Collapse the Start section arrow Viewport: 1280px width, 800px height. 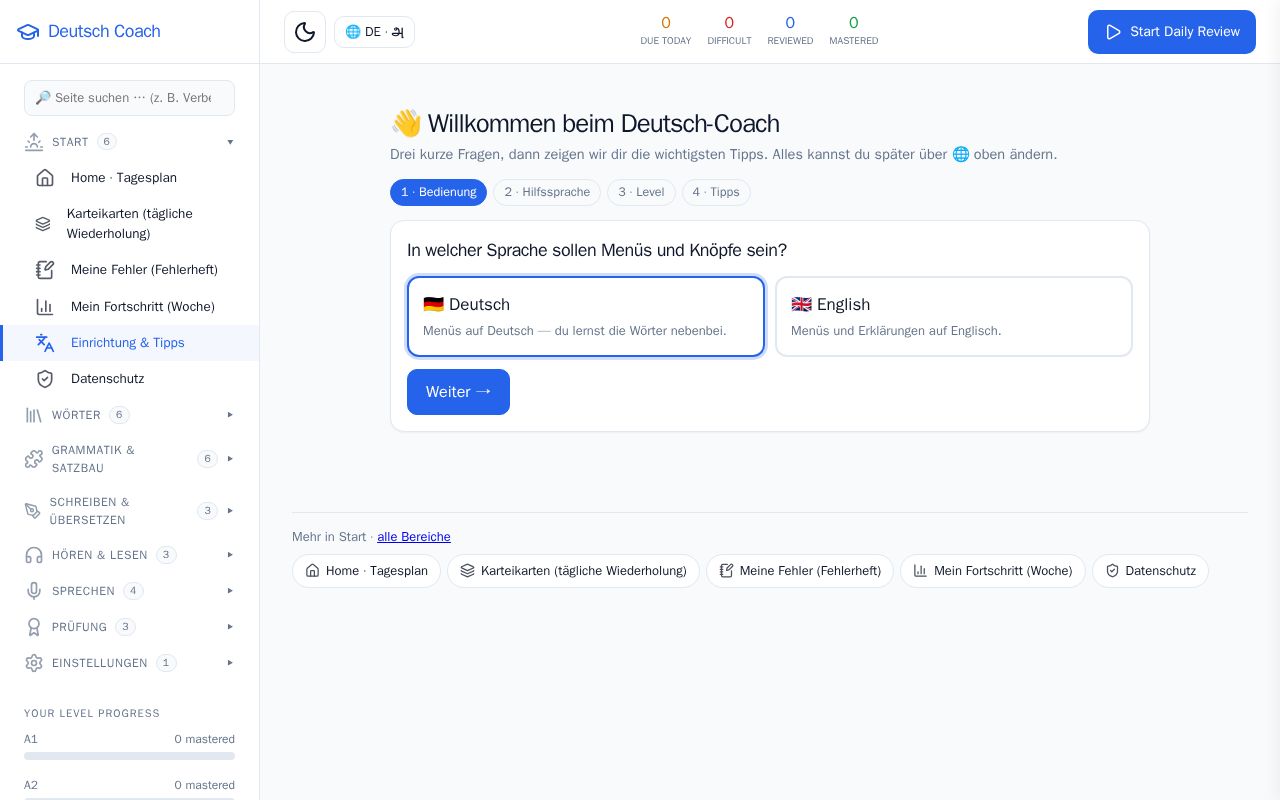pyautogui.click(x=230, y=142)
